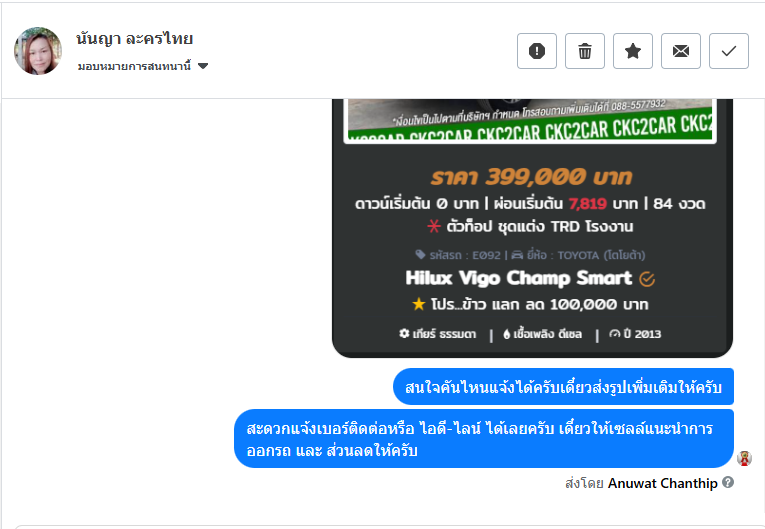This screenshot has height=529, width=765.
Task: Mark conversation as spam with exclamation icon
Action: tap(537, 51)
